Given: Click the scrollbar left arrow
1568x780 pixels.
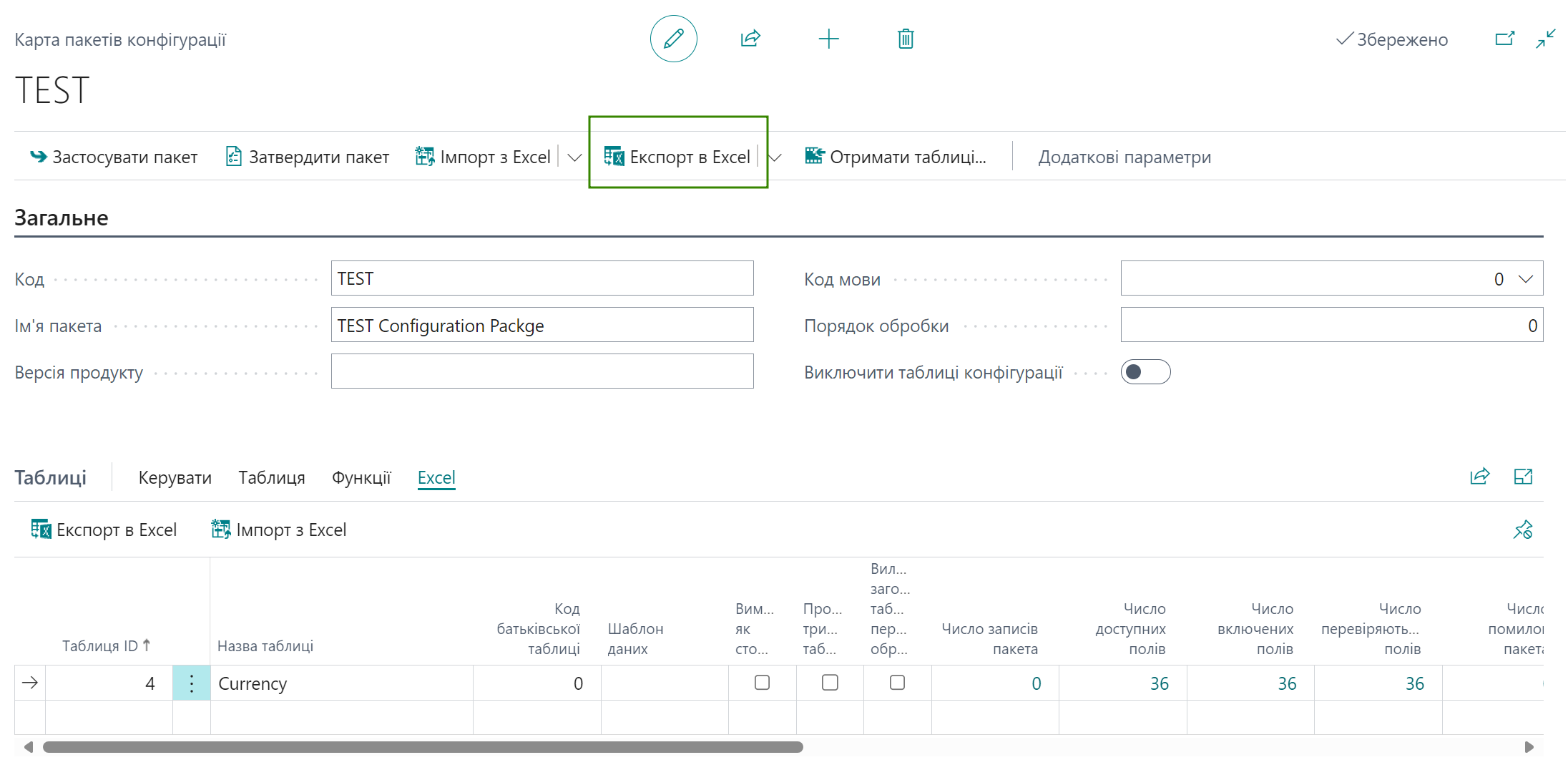Looking at the screenshot, I should 29,747.
